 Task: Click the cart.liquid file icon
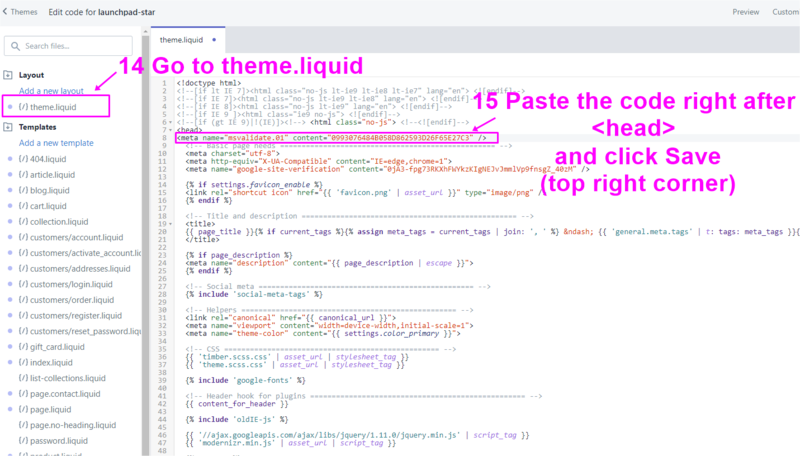(x=23, y=206)
